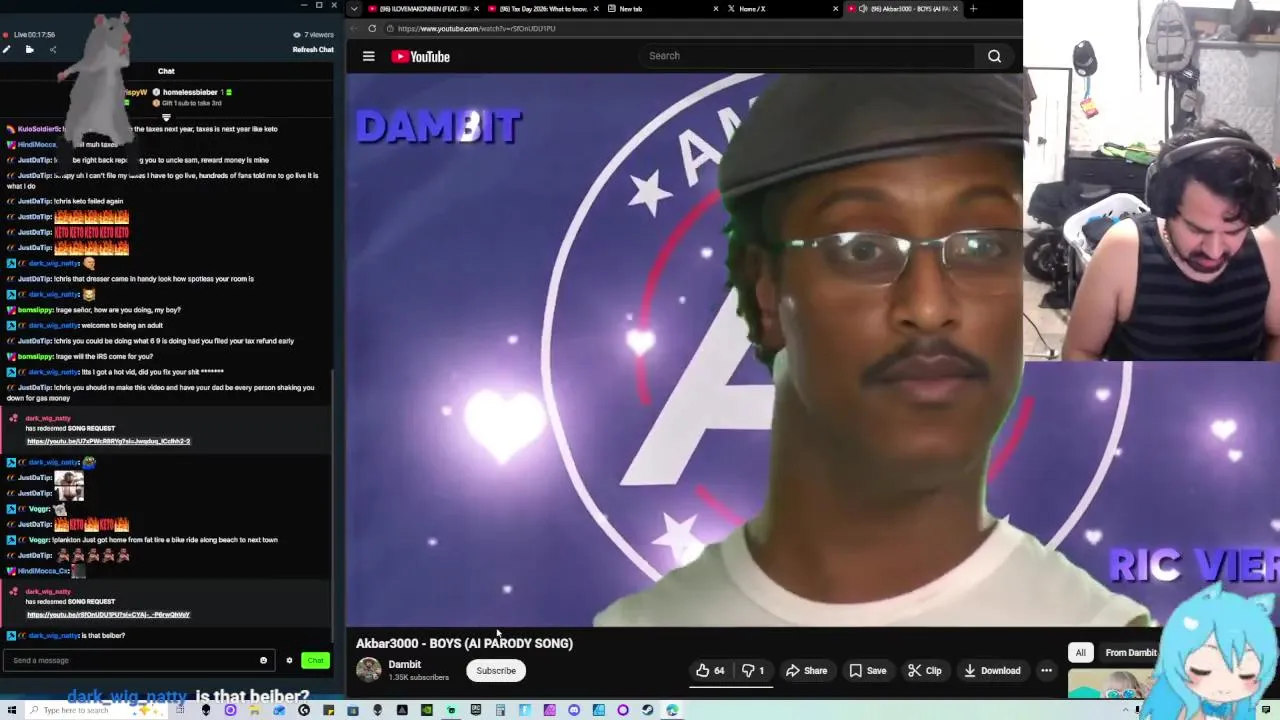Switch to the Tax Day 2026 browser tab

543,9
